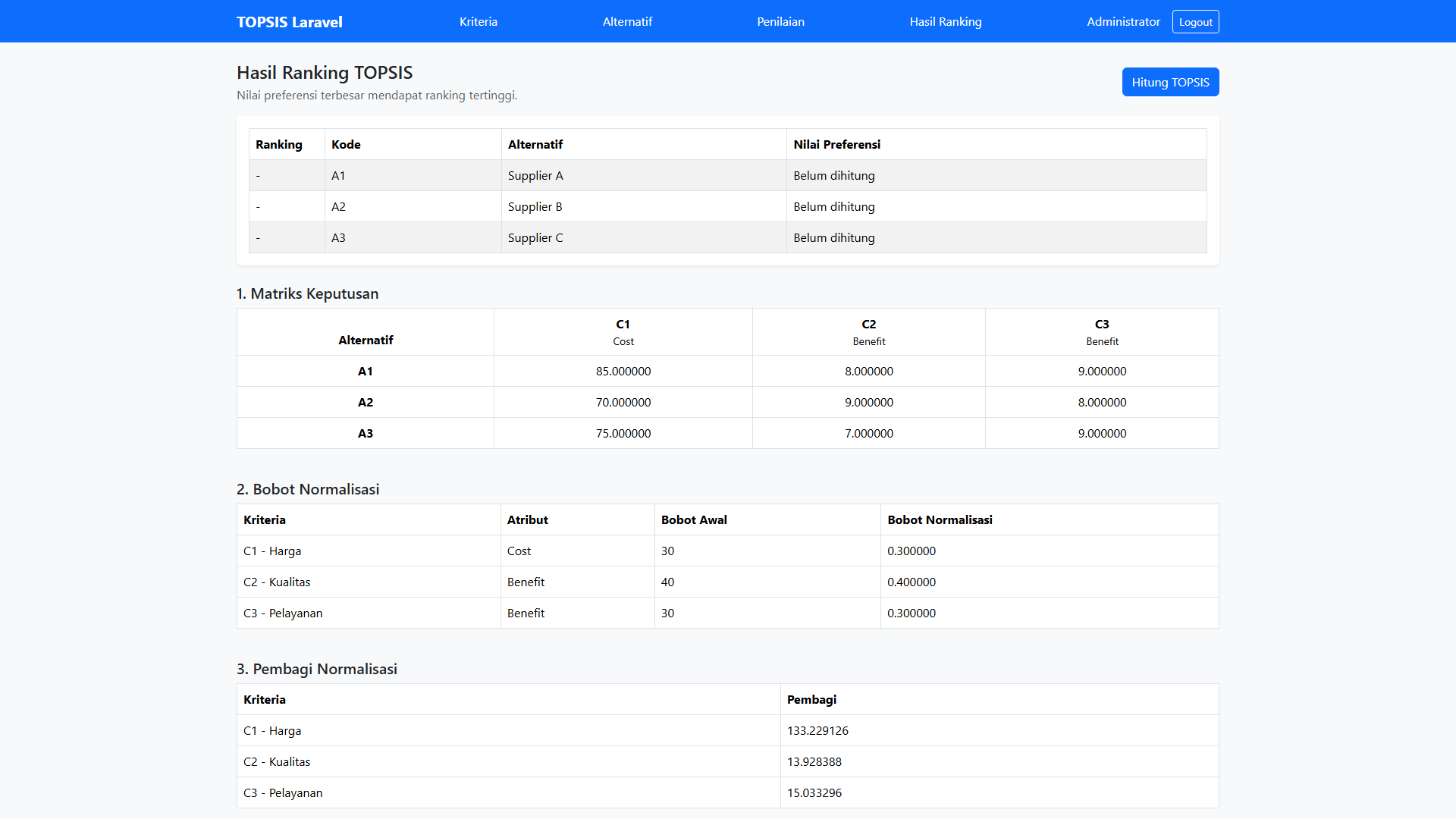Click the Hitung TOPSIS button

coord(1170,82)
